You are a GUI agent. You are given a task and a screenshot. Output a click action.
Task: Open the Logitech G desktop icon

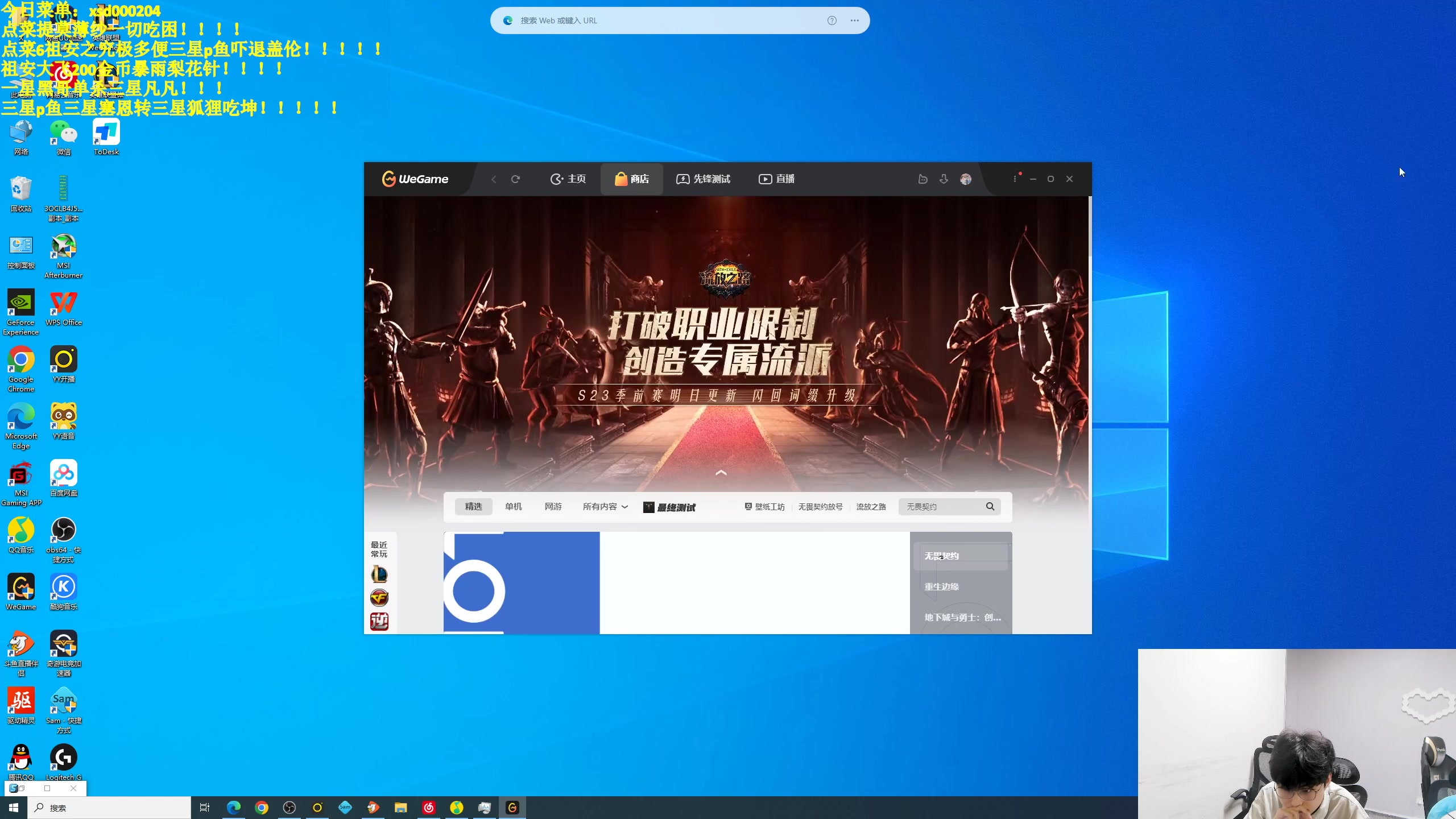(64, 762)
